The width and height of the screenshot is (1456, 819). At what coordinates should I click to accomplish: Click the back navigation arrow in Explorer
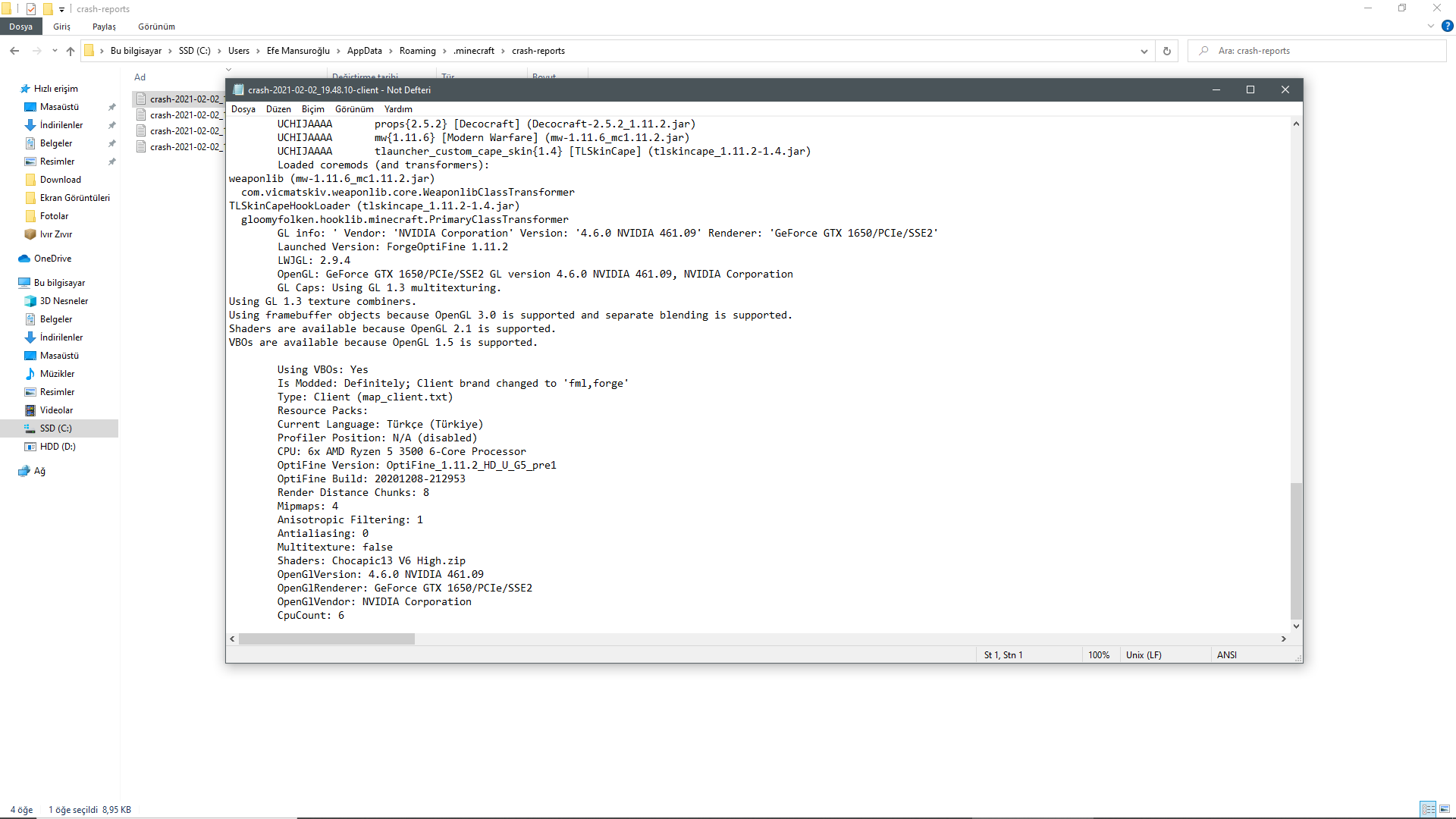click(14, 51)
